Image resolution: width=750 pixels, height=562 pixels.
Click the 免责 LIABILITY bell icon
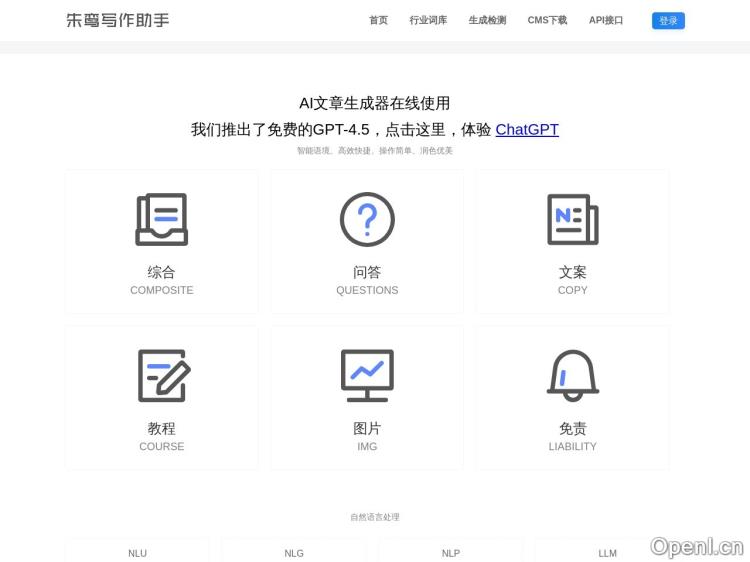point(572,375)
